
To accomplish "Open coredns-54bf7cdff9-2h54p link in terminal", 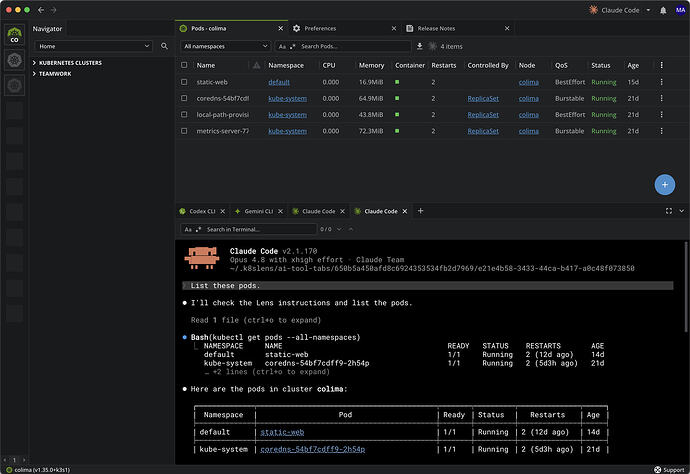I will pos(312,449).
